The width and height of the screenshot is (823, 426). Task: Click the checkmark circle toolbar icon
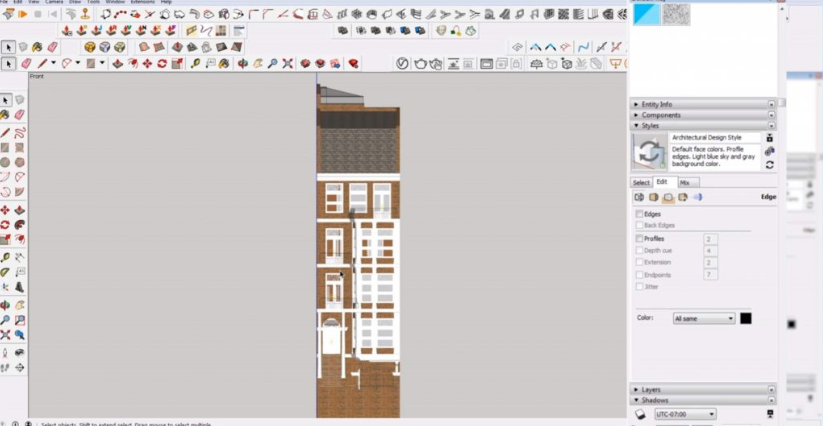coord(402,64)
